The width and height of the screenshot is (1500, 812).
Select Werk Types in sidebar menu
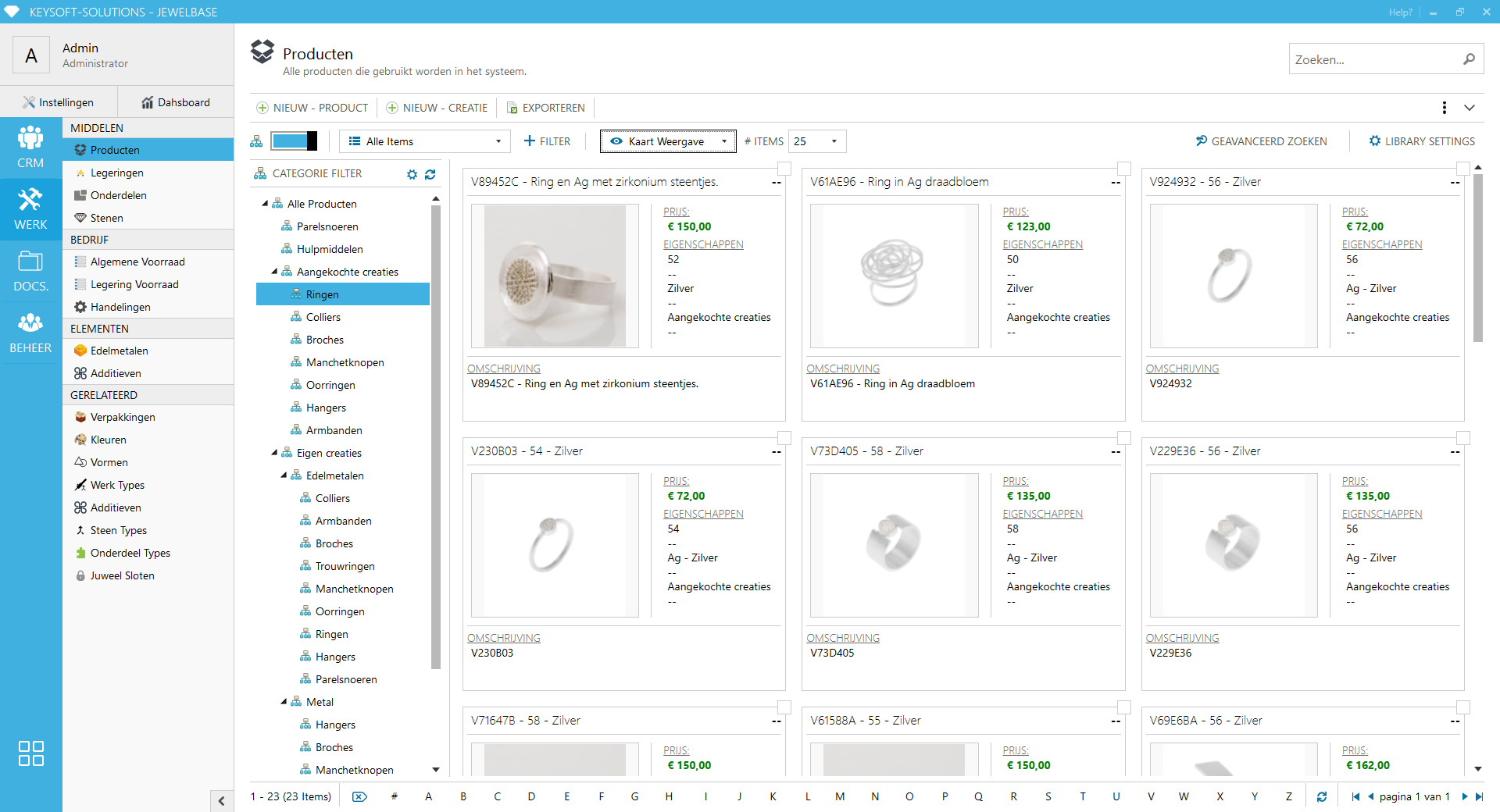[148, 485]
